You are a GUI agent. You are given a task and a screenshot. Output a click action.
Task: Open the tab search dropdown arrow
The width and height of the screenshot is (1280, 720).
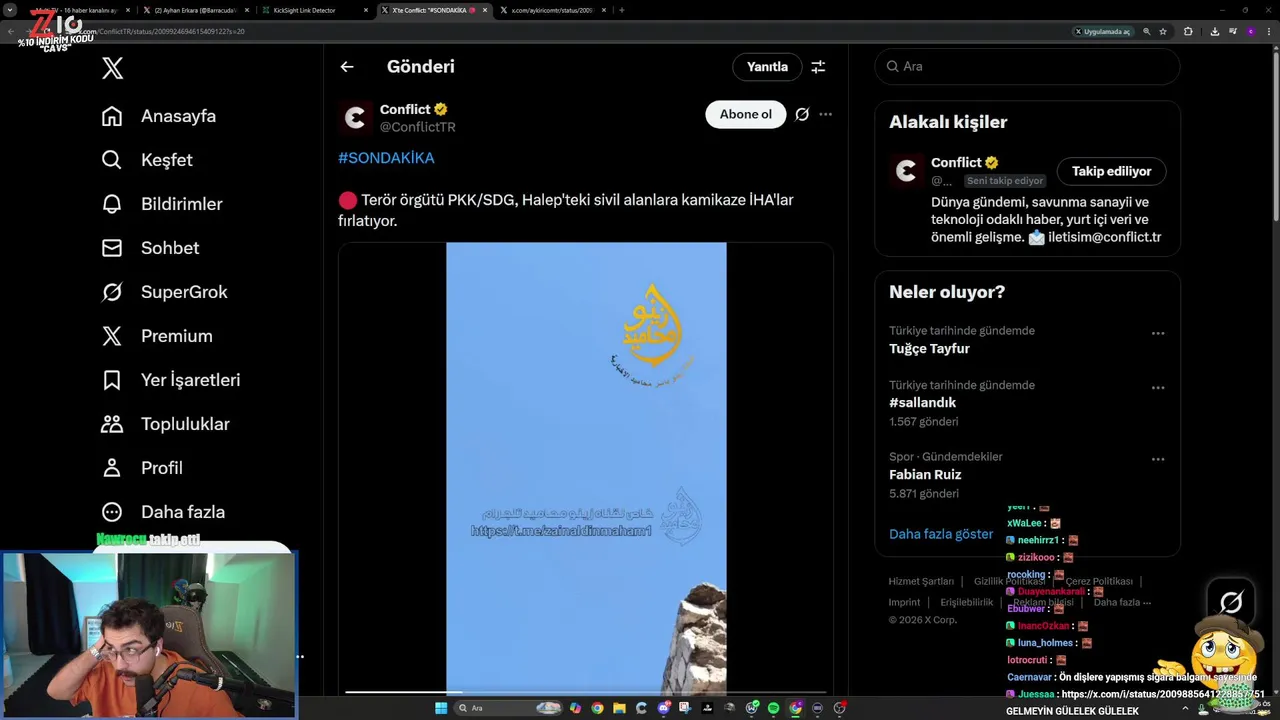coord(10,10)
